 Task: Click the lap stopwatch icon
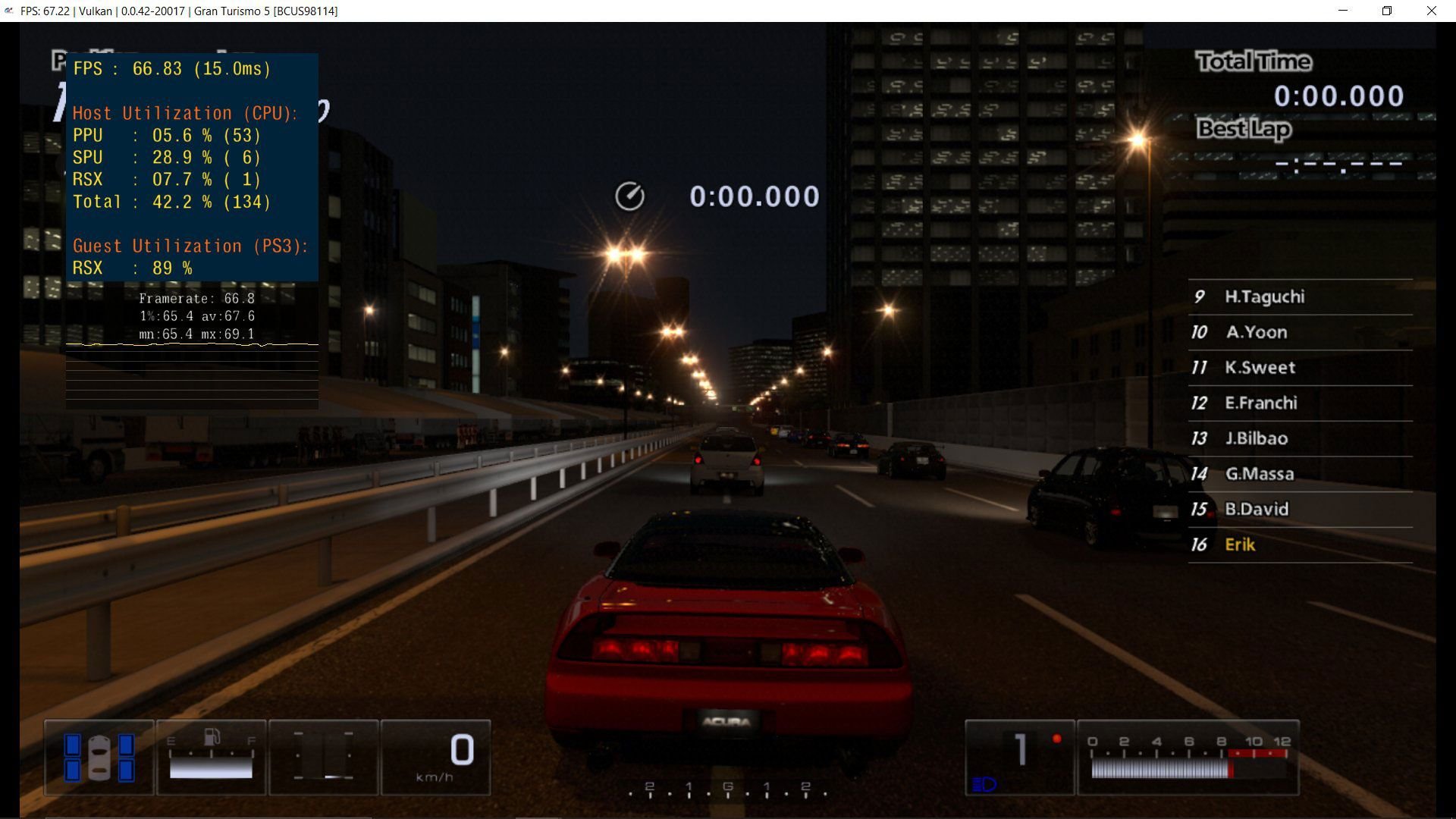pos(629,196)
